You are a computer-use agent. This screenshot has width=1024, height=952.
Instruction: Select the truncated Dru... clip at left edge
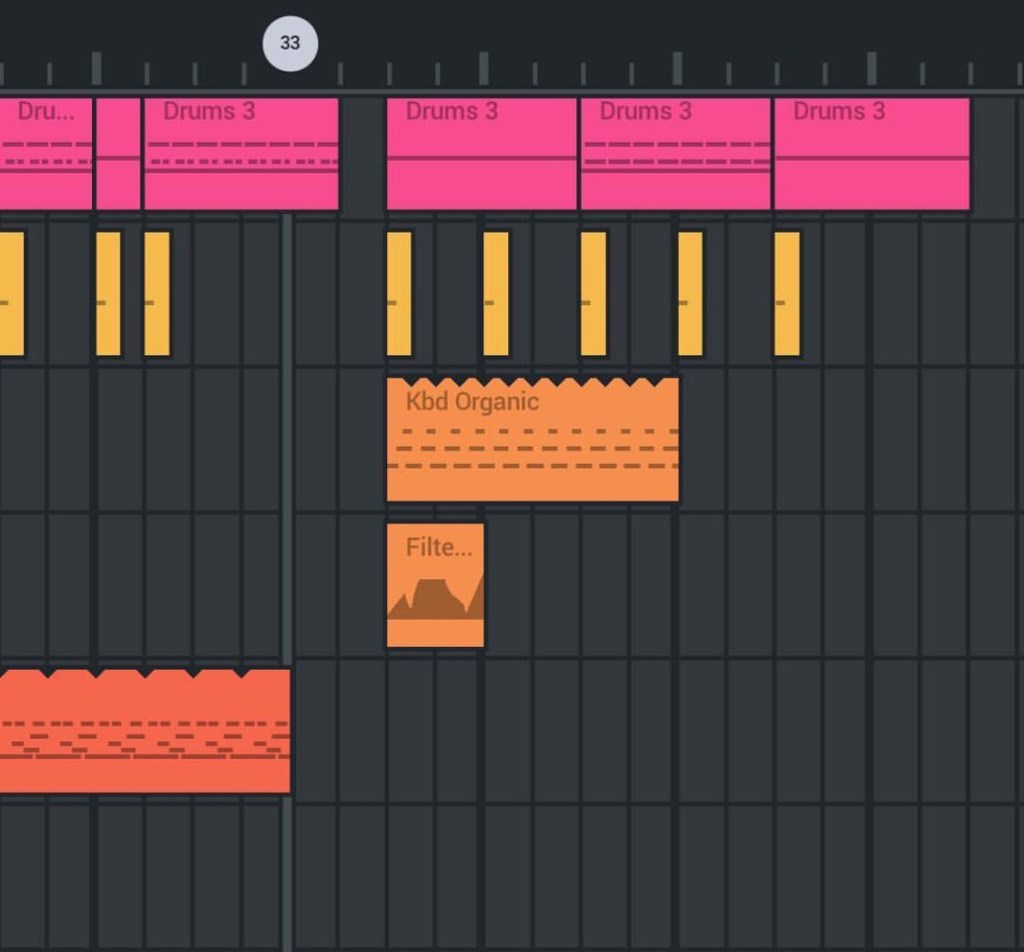click(45, 154)
